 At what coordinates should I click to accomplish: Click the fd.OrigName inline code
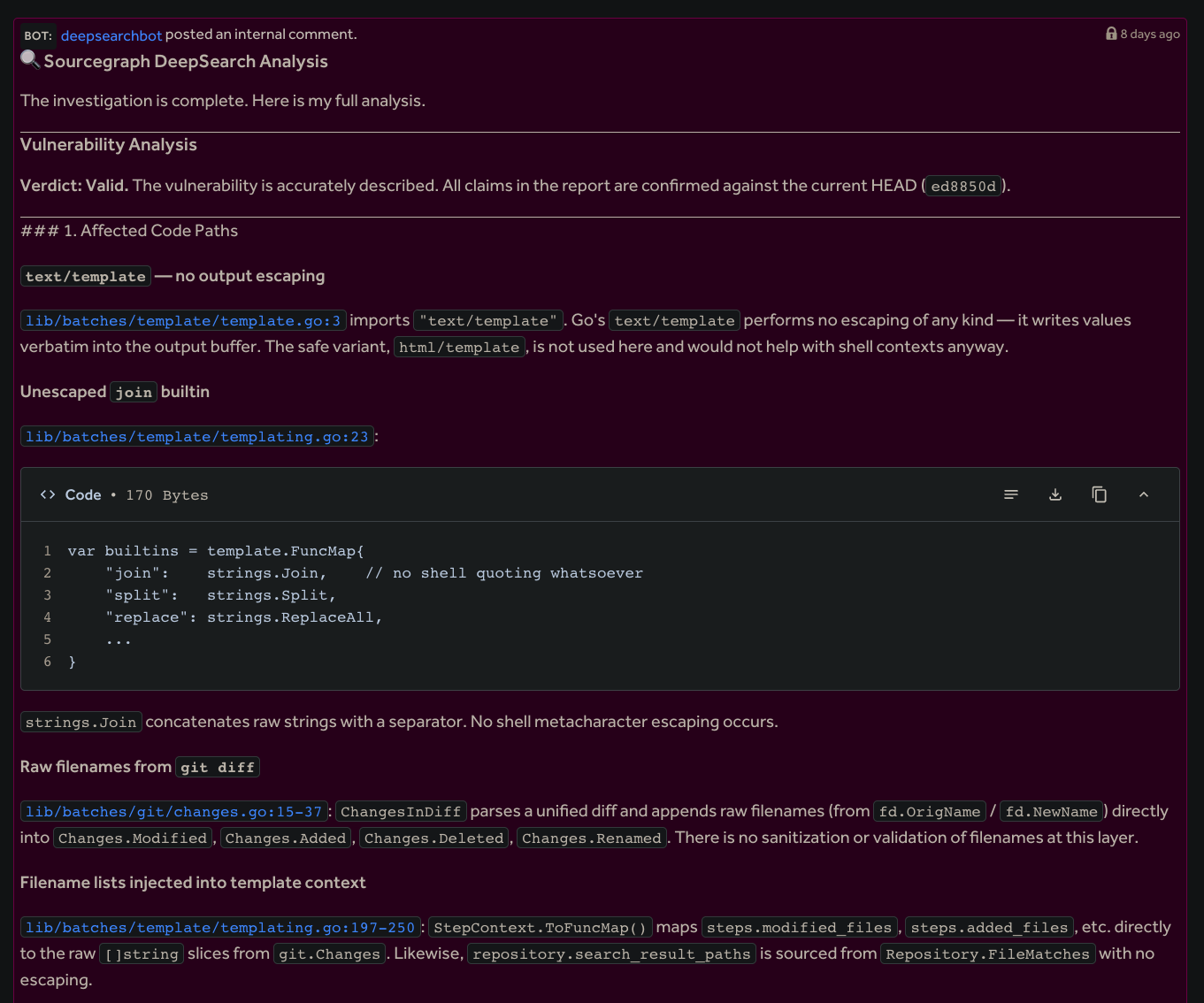(x=930, y=811)
